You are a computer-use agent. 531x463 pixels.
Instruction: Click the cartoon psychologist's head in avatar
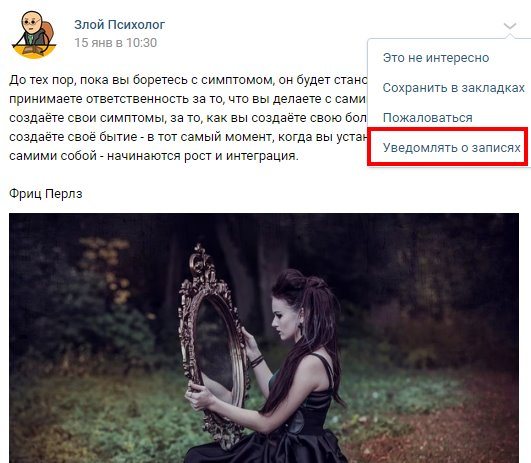pos(31,22)
